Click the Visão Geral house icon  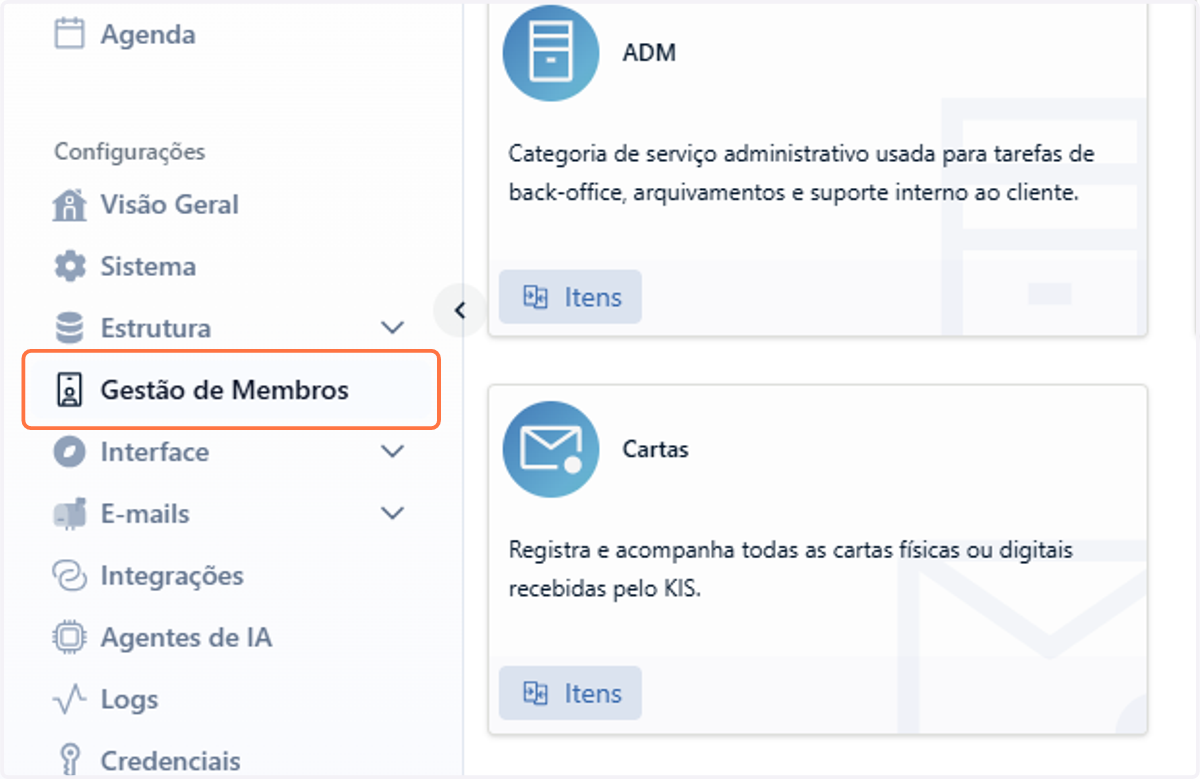point(69,205)
